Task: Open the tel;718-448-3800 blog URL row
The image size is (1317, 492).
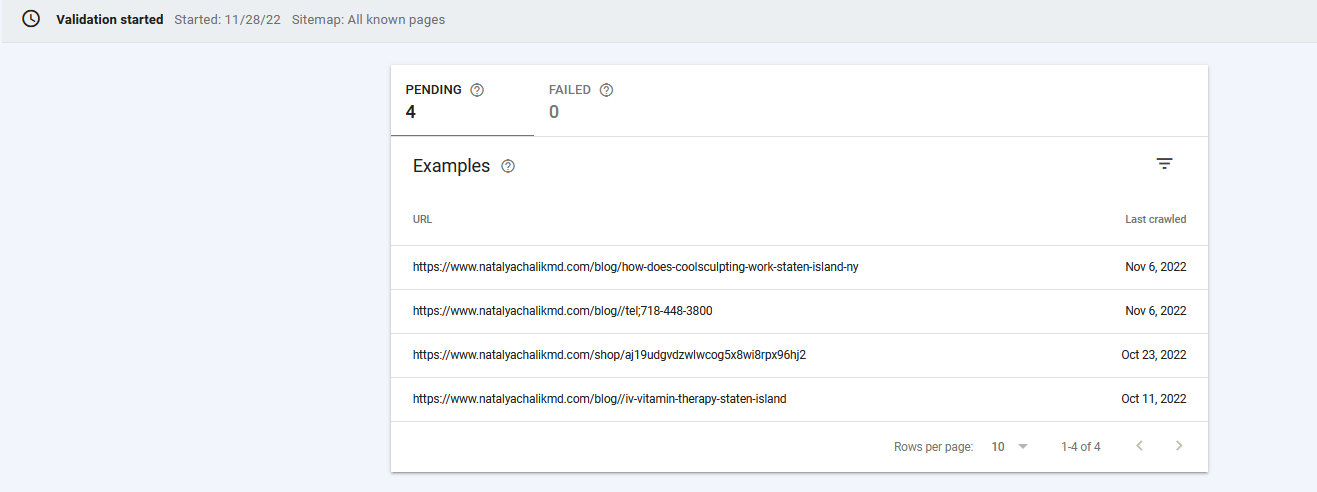Action: pyautogui.click(x=799, y=312)
